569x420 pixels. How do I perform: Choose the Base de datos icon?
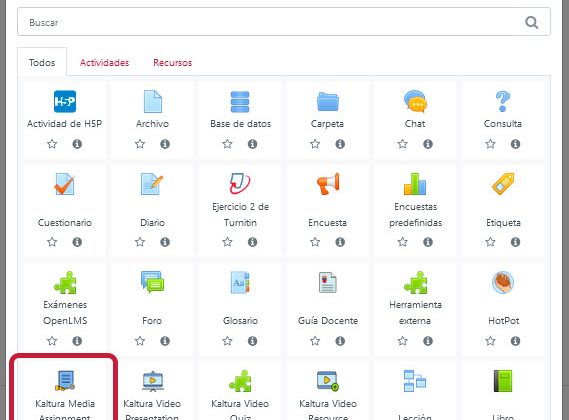(x=240, y=102)
